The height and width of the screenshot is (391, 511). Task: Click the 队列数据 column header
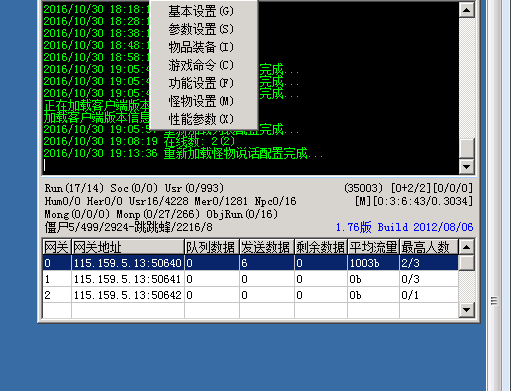tap(212, 247)
